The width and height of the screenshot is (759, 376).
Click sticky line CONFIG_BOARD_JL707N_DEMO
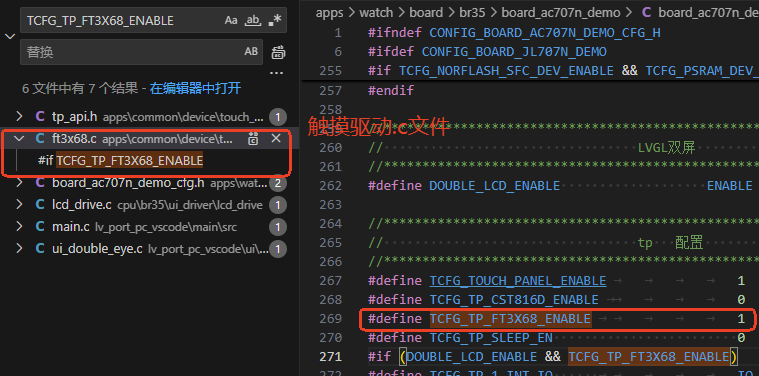[514, 52]
